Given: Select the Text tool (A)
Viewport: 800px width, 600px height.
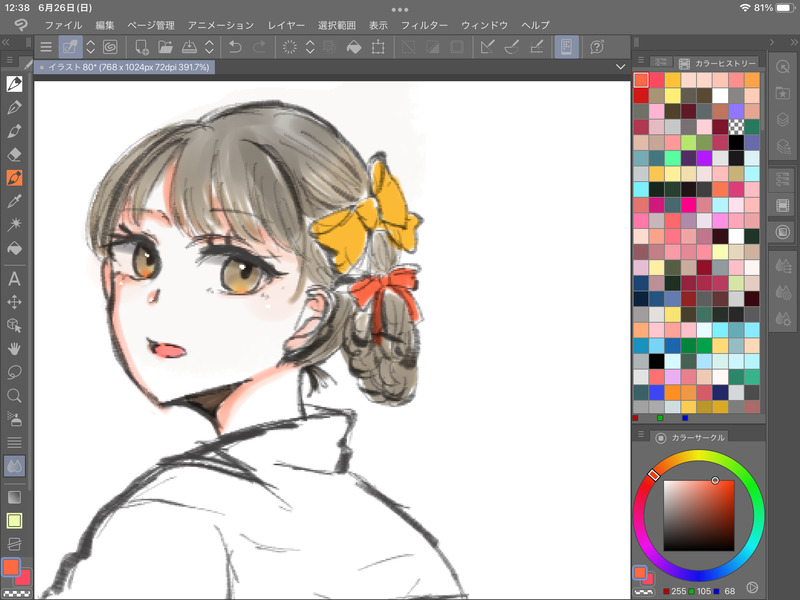Looking at the screenshot, I should (x=14, y=279).
